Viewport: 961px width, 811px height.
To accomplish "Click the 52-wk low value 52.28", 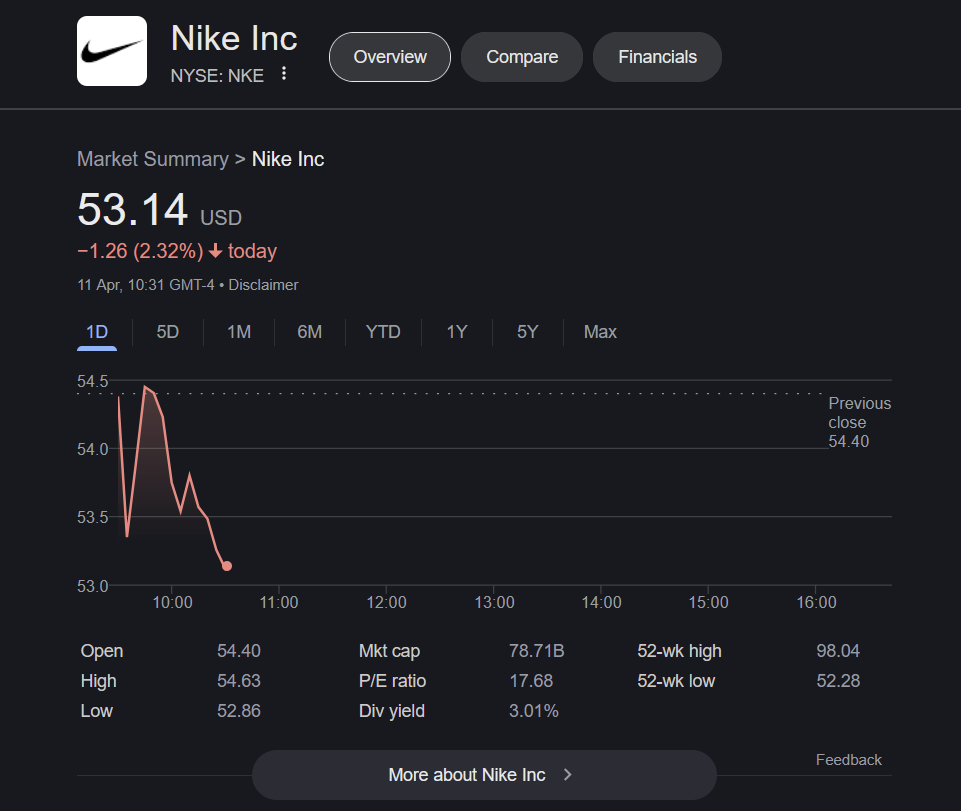I will [x=838, y=681].
